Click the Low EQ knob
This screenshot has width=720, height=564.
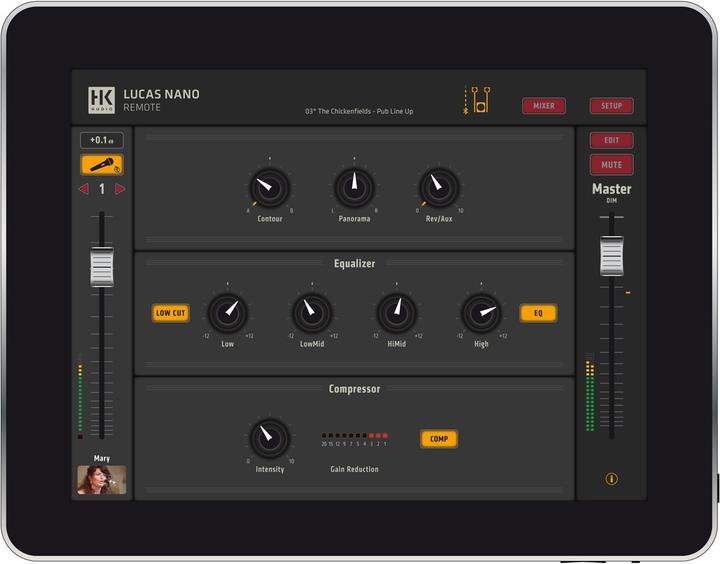(227, 313)
